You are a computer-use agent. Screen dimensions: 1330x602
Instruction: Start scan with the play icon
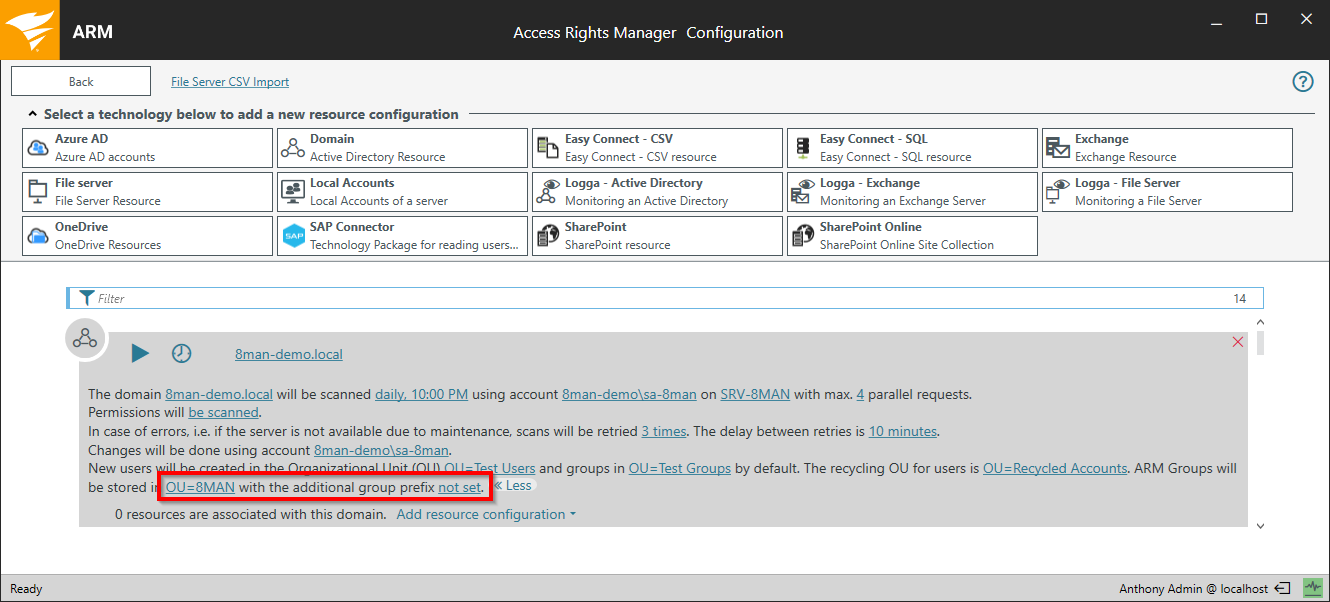pyautogui.click(x=140, y=353)
